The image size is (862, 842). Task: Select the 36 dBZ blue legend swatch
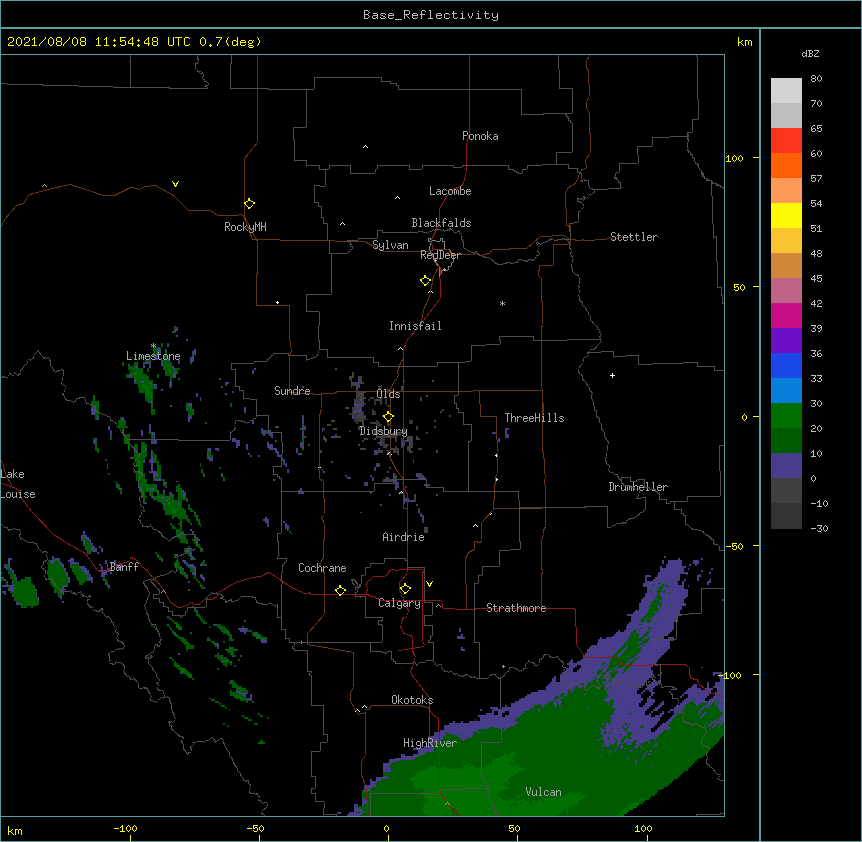786,365
